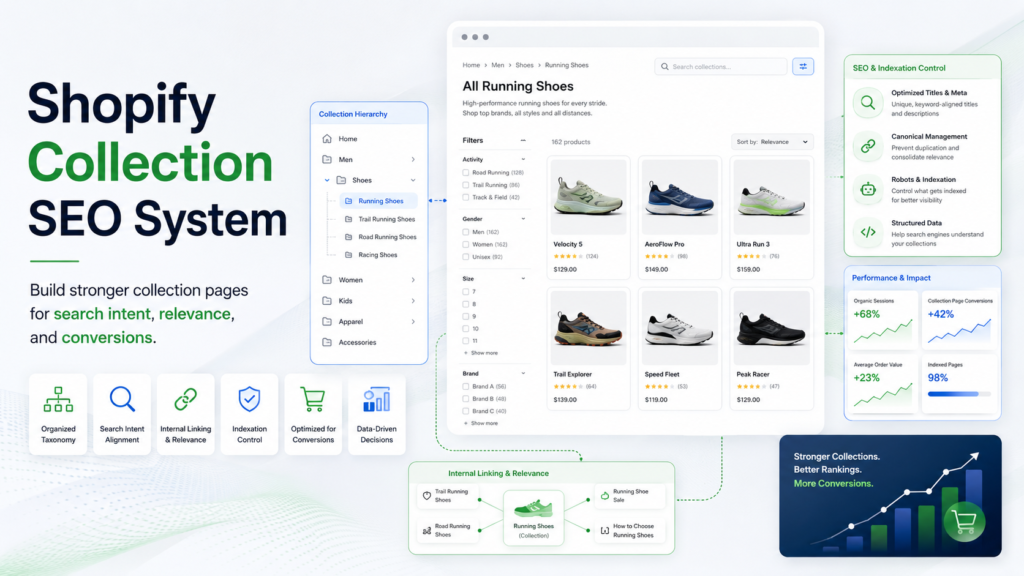Click the filter settings icon beside search
1024x576 pixels.
point(803,67)
